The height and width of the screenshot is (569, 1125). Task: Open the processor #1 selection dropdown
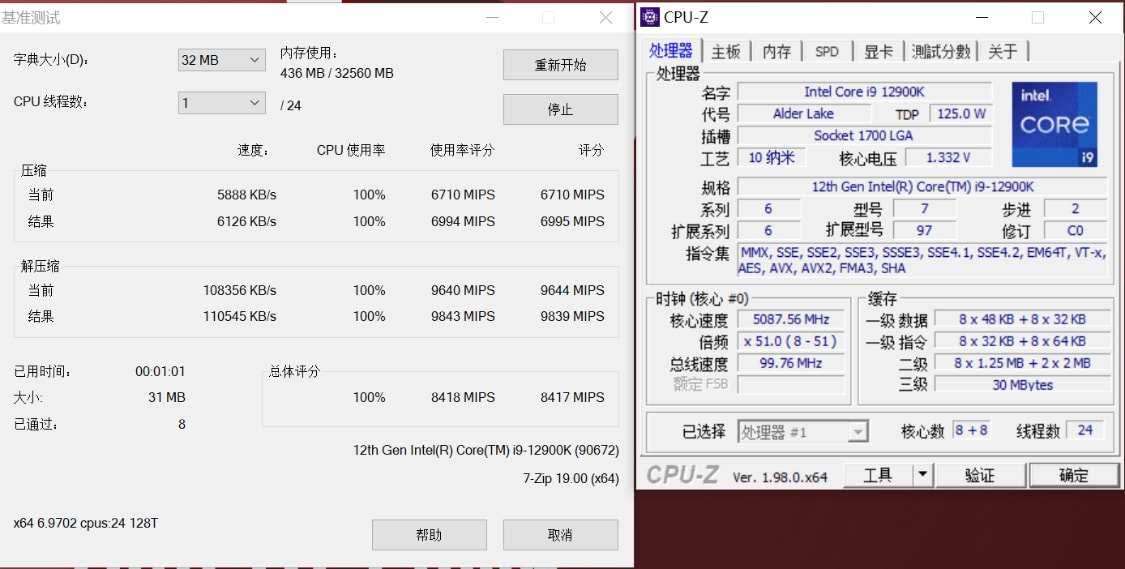tap(802, 432)
